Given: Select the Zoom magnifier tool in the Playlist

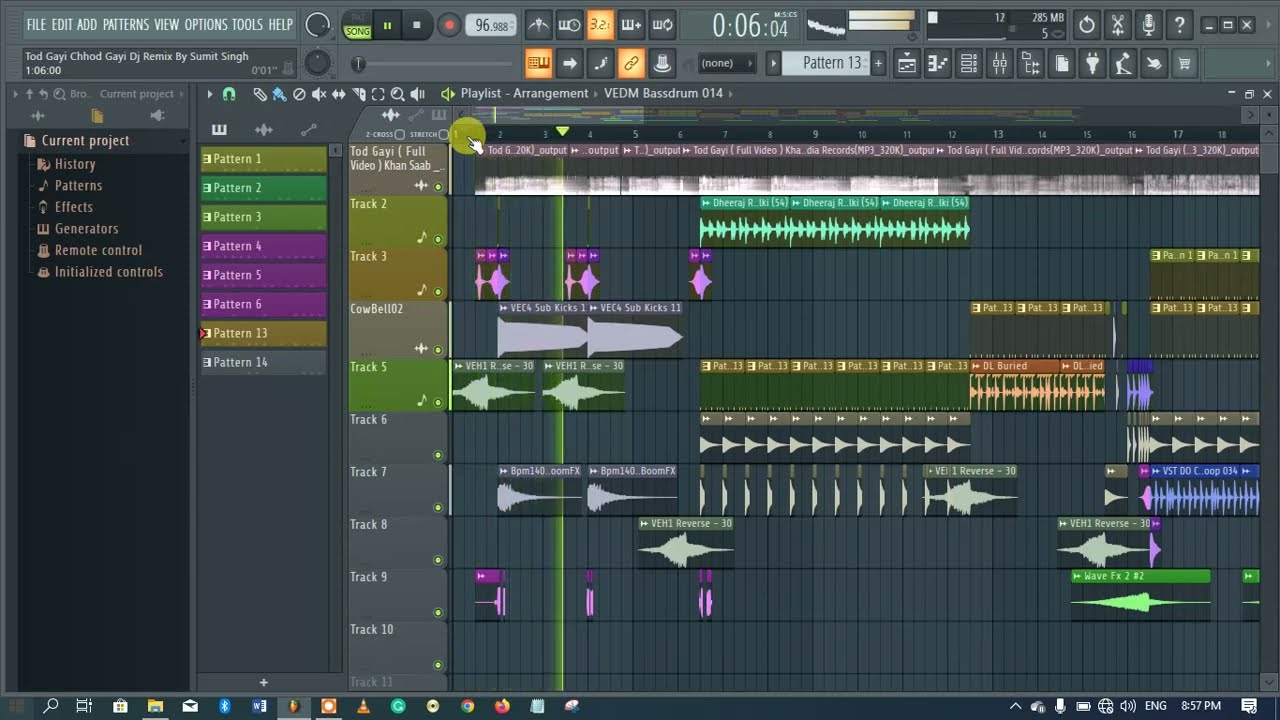Looking at the screenshot, I should (x=397, y=94).
